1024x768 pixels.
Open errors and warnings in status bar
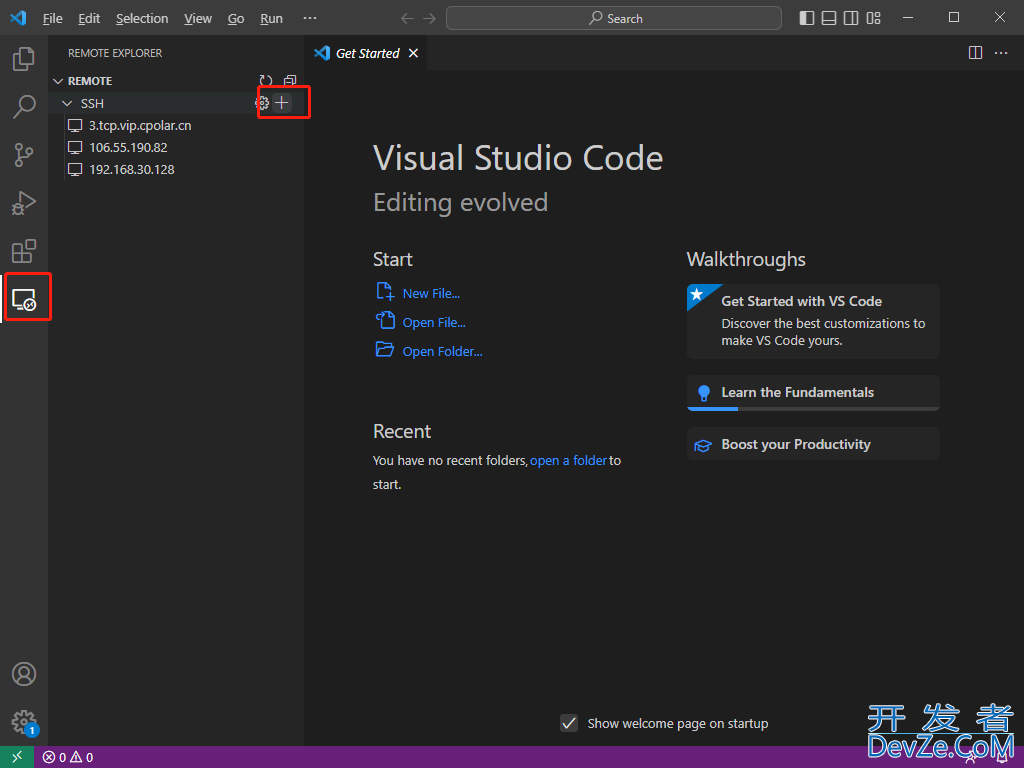click(68, 757)
